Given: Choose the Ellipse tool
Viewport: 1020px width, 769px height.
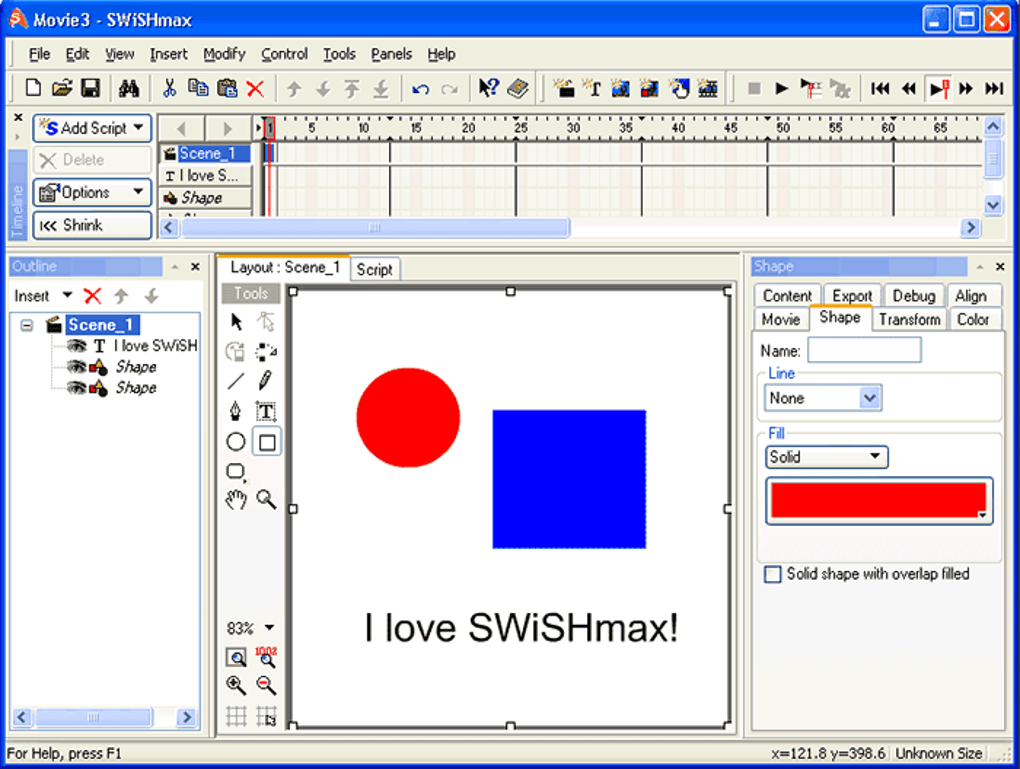Looking at the screenshot, I should click(x=236, y=440).
